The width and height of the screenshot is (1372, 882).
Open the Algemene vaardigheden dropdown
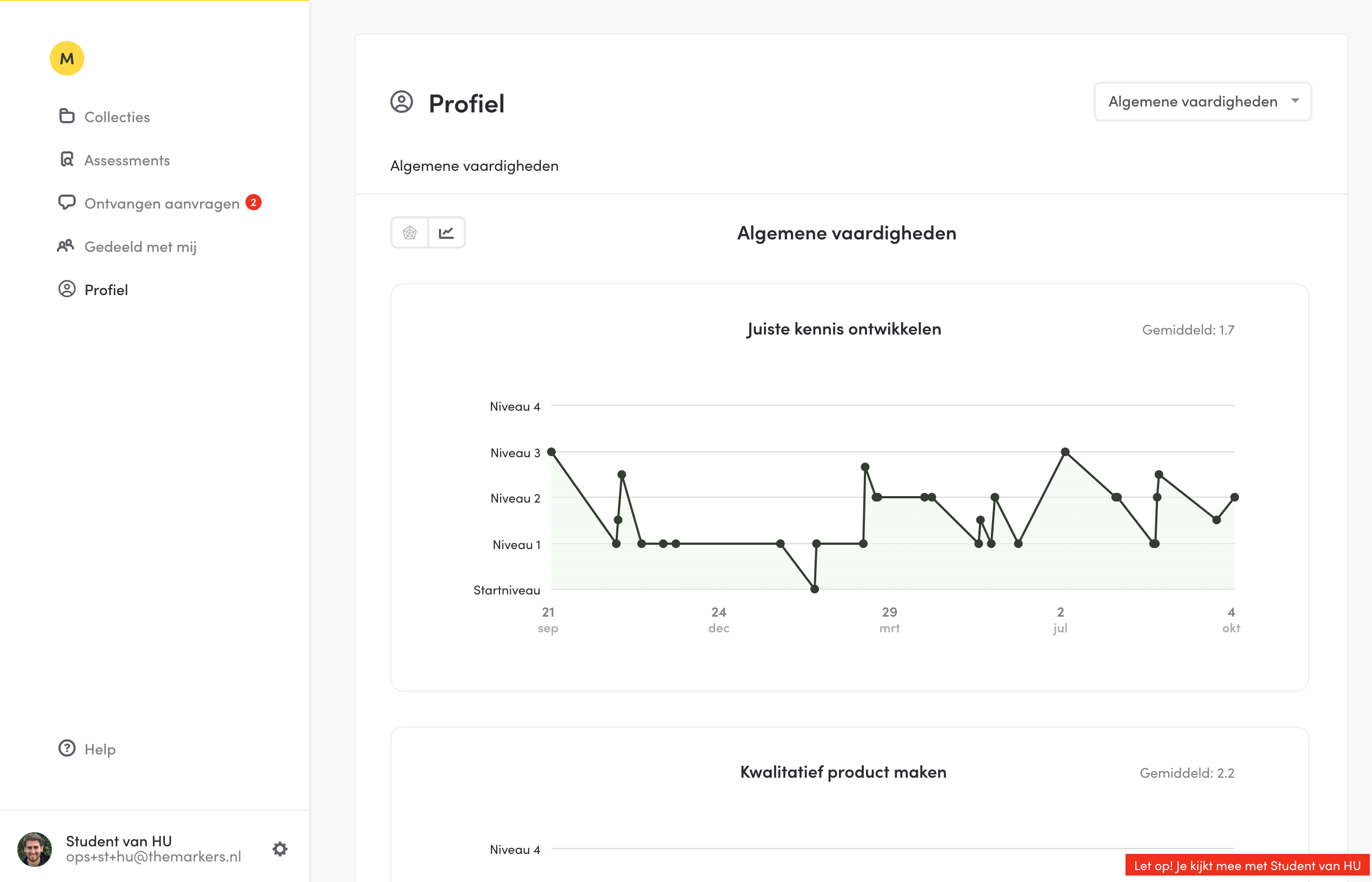1202,102
